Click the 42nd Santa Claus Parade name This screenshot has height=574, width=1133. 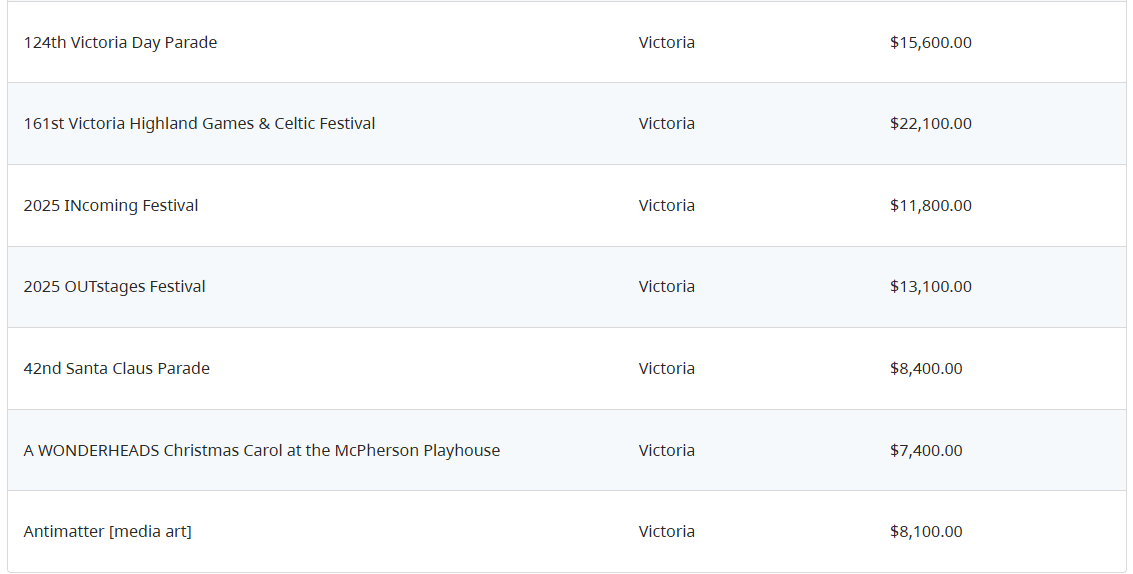coord(116,369)
